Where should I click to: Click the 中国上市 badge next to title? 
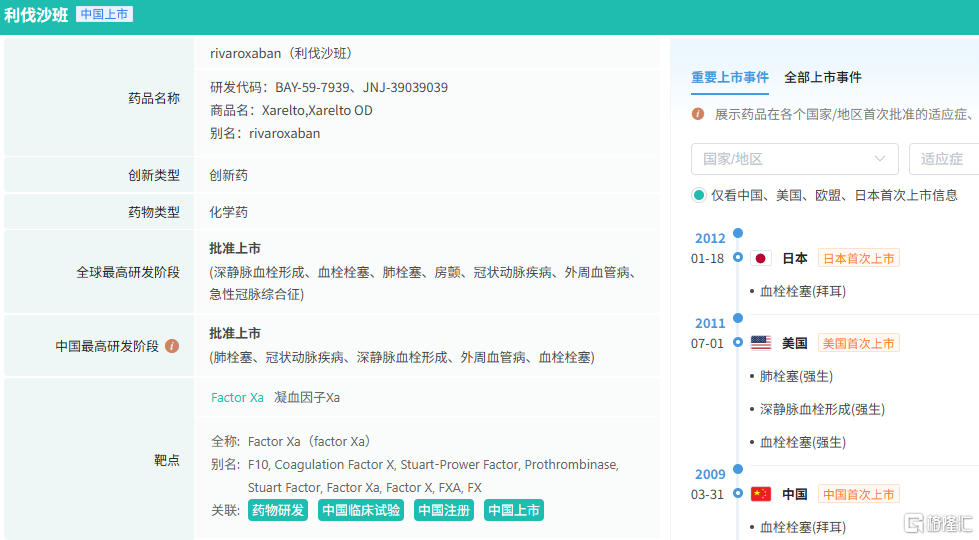pos(104,14)
